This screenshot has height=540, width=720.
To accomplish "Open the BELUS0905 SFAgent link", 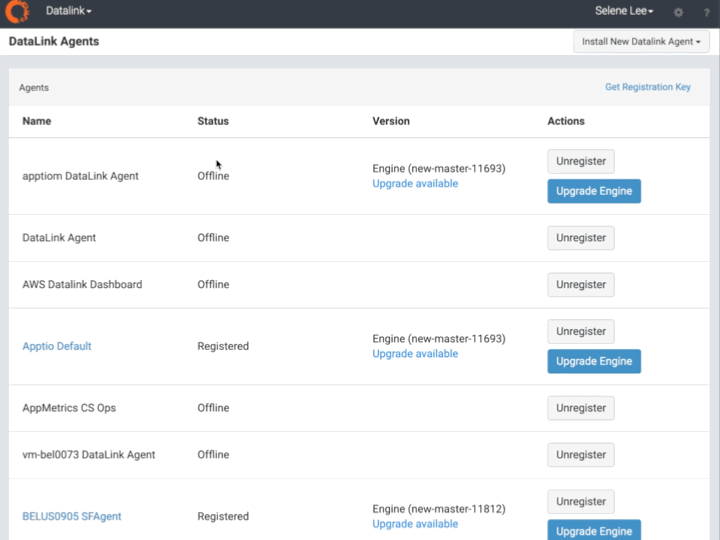I will tap(72, 517).
